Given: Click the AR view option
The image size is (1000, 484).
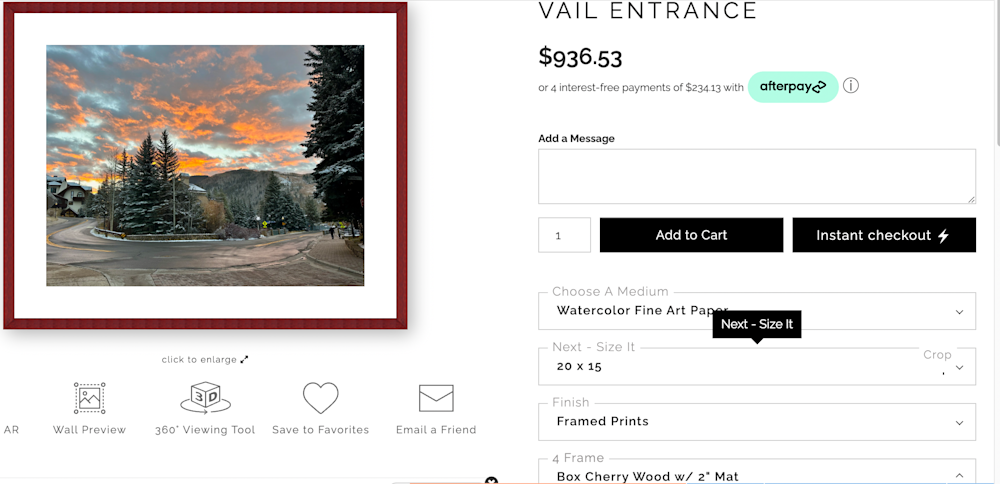Looking at the screenshot, I should [x=12, y=430].
